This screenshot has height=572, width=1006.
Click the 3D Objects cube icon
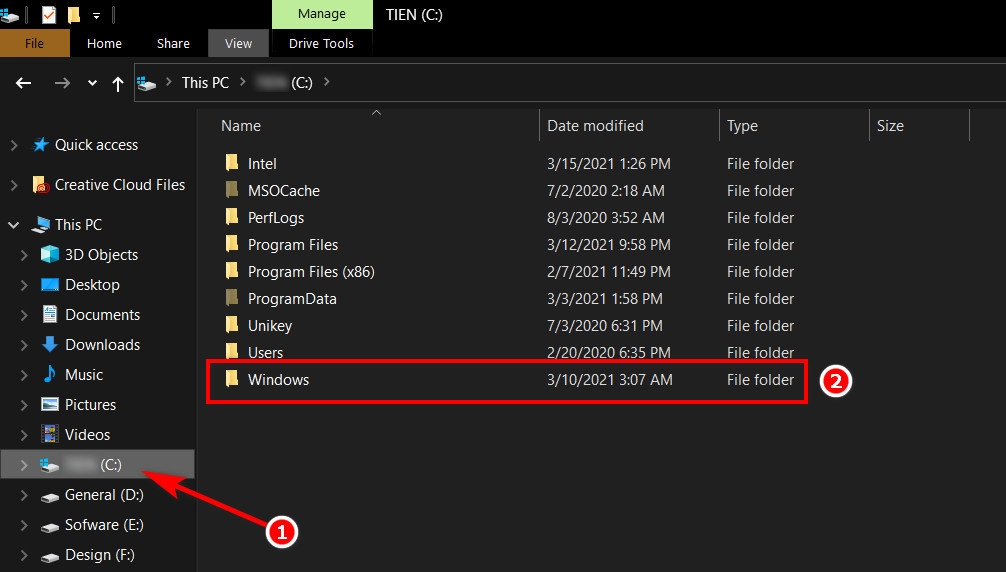coord(49,255)
